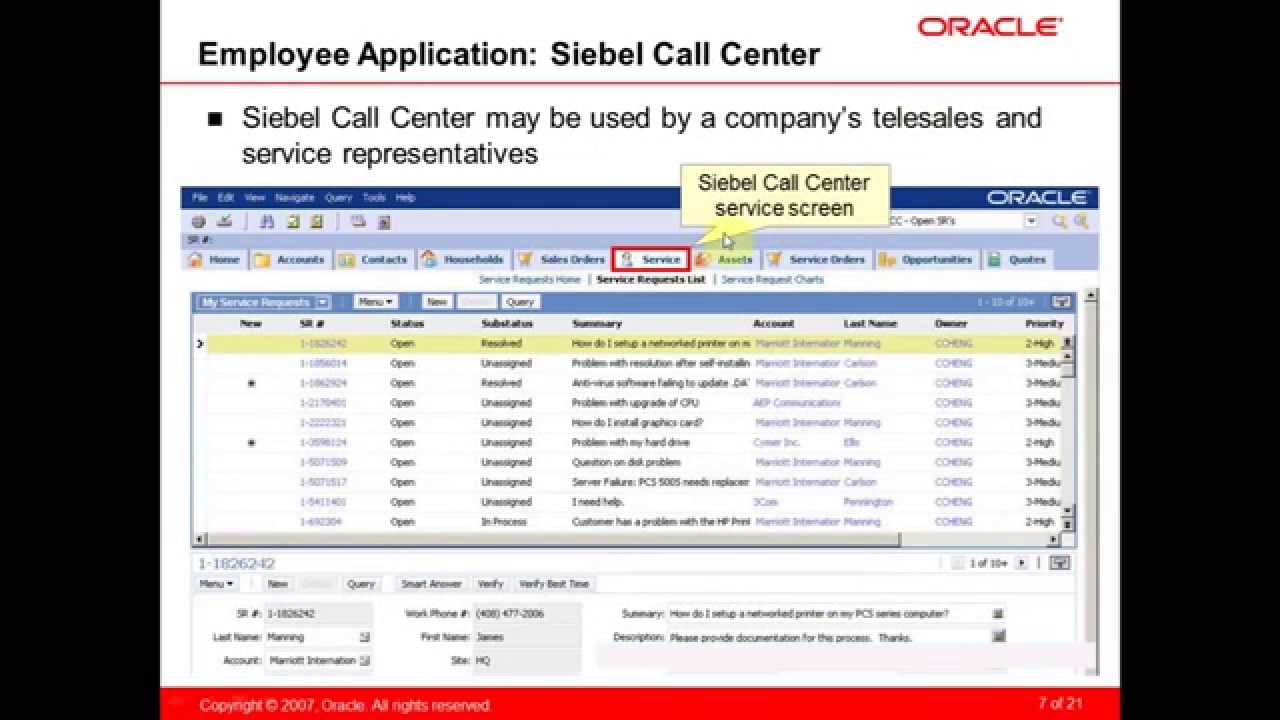The width and height of the screenshot is (1280, 720).
Task: Click the 'In Process' substatus cell
Action: (503, 522)
